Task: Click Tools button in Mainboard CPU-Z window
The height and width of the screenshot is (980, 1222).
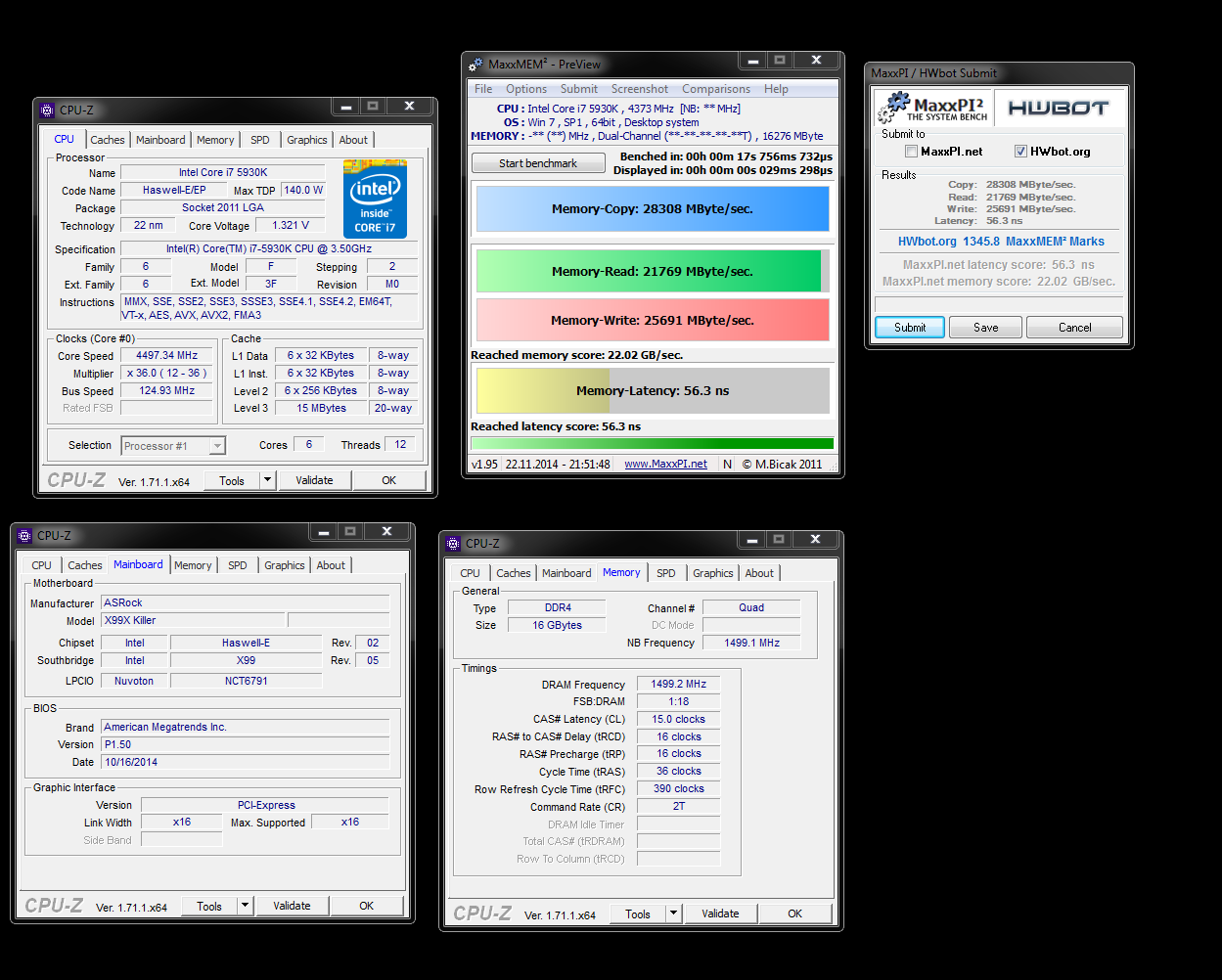Action: coord(209,906)
